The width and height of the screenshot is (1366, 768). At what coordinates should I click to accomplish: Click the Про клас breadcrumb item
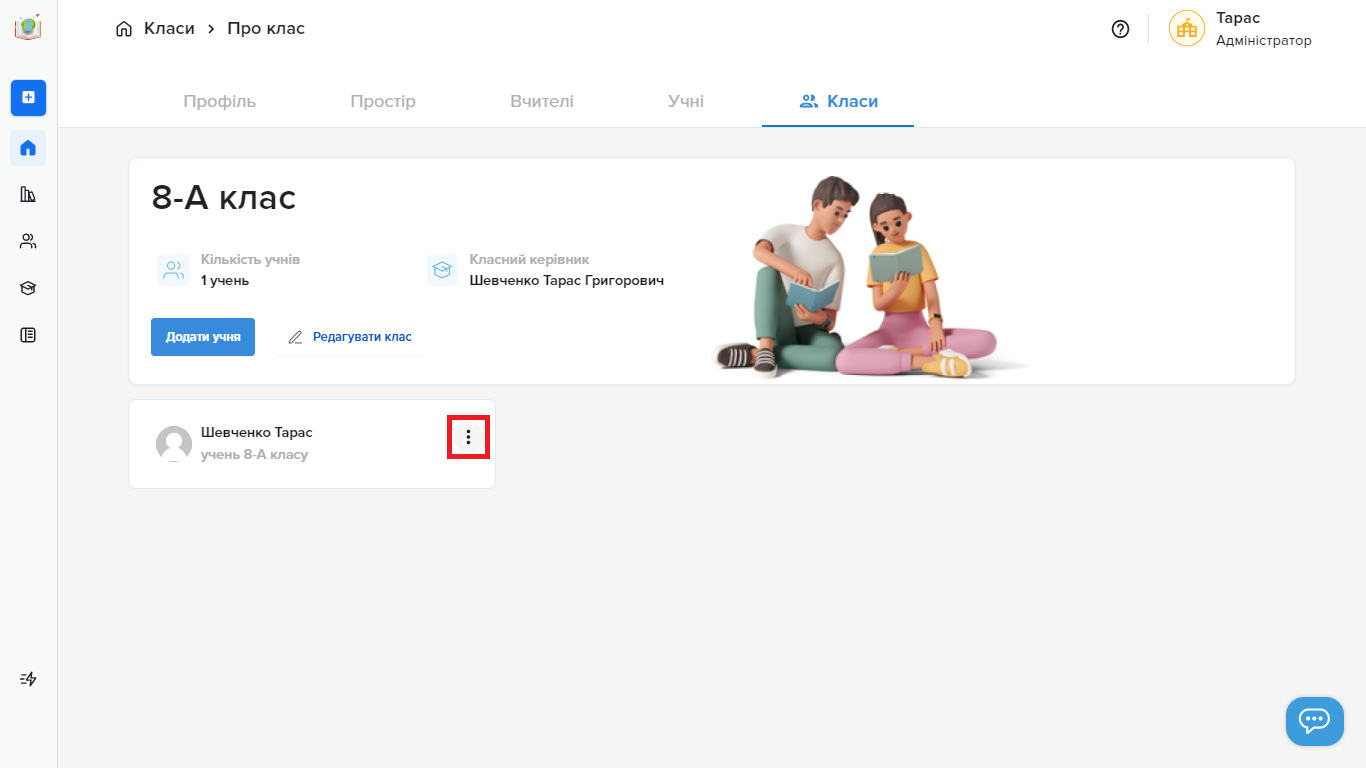click(266, 29)
